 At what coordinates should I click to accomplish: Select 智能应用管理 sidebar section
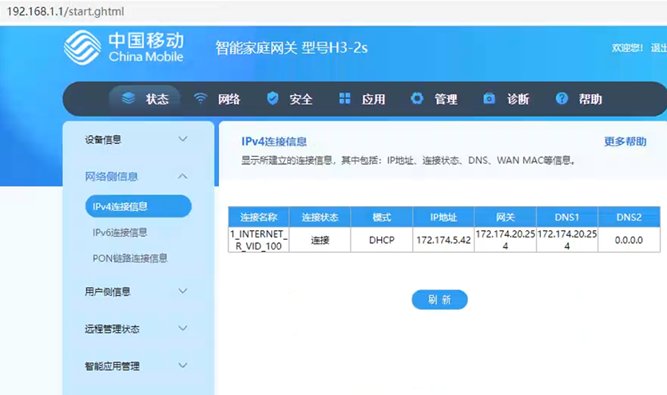pyautogui.click(x=112, y=366)
